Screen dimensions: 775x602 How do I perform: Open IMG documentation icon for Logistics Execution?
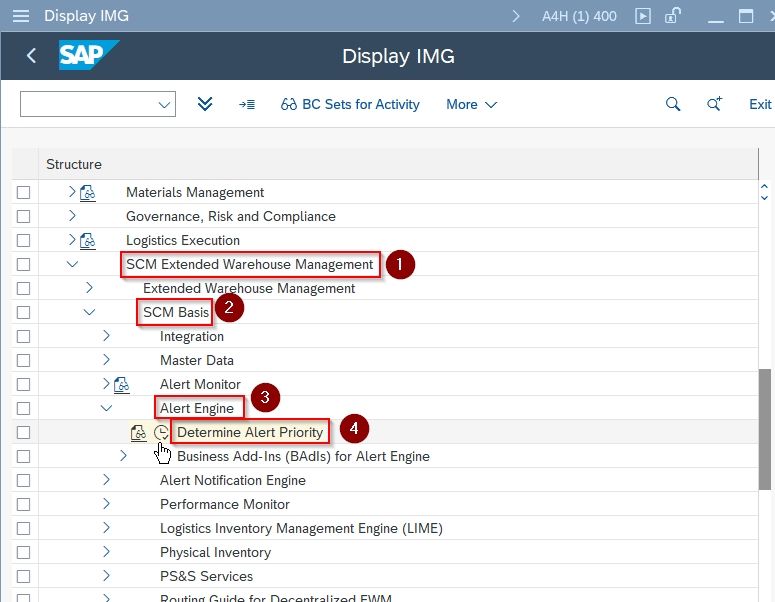[x=87, y=241]
